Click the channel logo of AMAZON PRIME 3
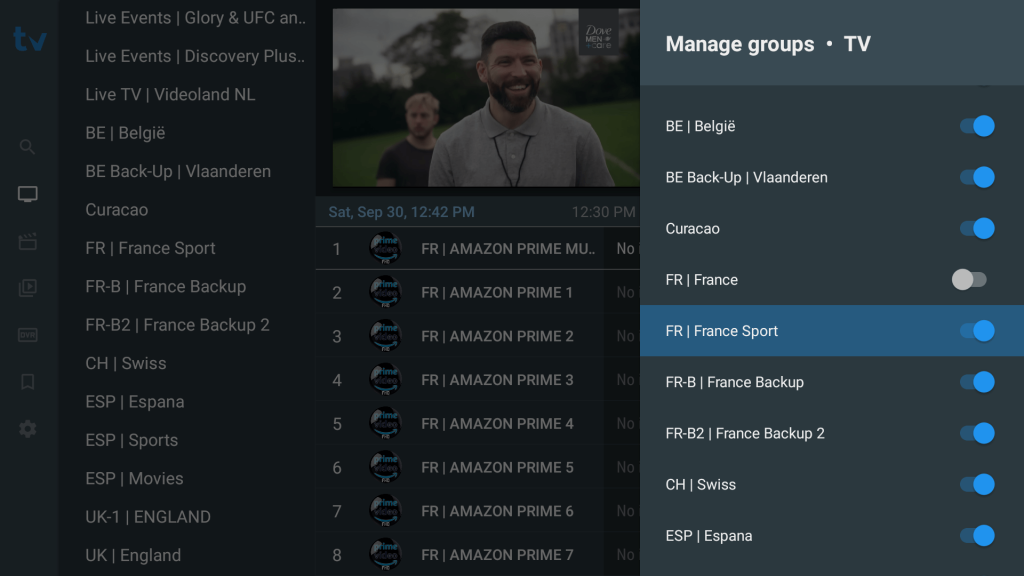The height and width of the screenshot is (576, 1024). [x=385, y=380]
